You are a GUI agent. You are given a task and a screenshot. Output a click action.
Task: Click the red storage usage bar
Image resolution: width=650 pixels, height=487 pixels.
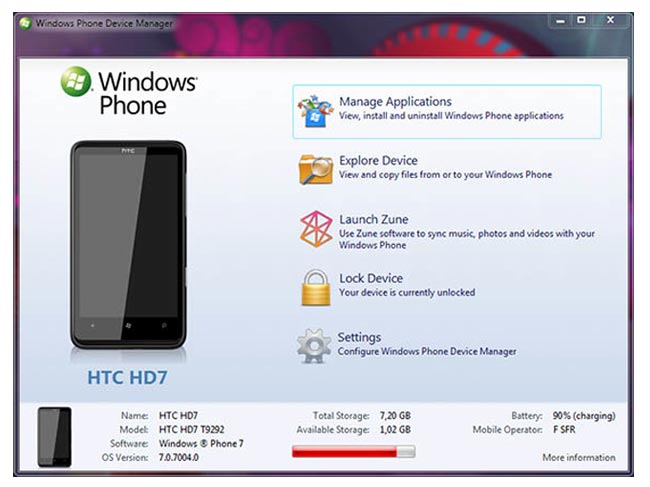353,451
